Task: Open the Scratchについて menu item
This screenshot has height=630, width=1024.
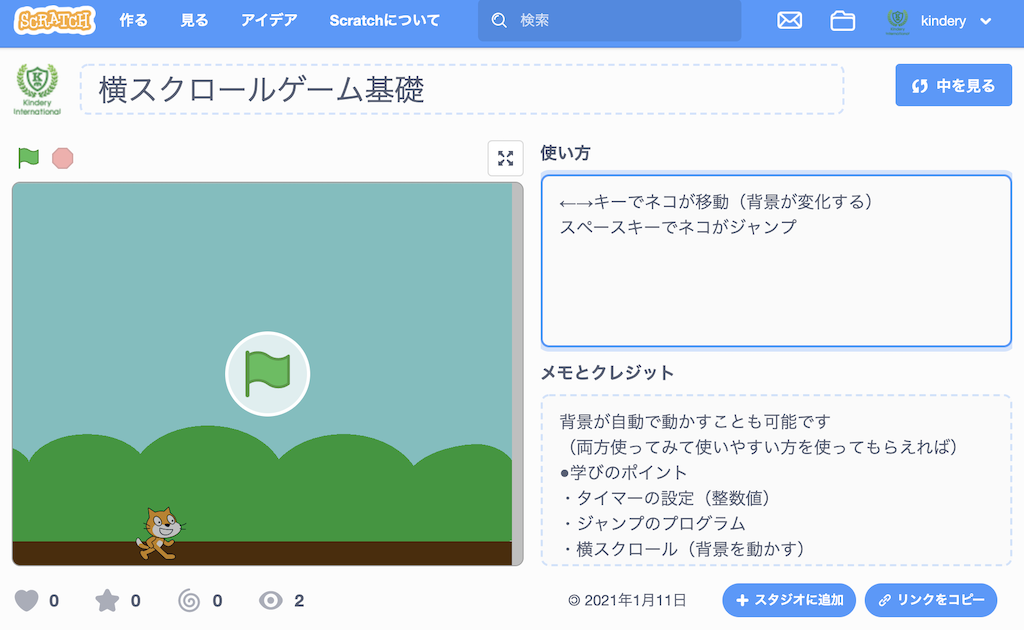Action: [385, 21]
